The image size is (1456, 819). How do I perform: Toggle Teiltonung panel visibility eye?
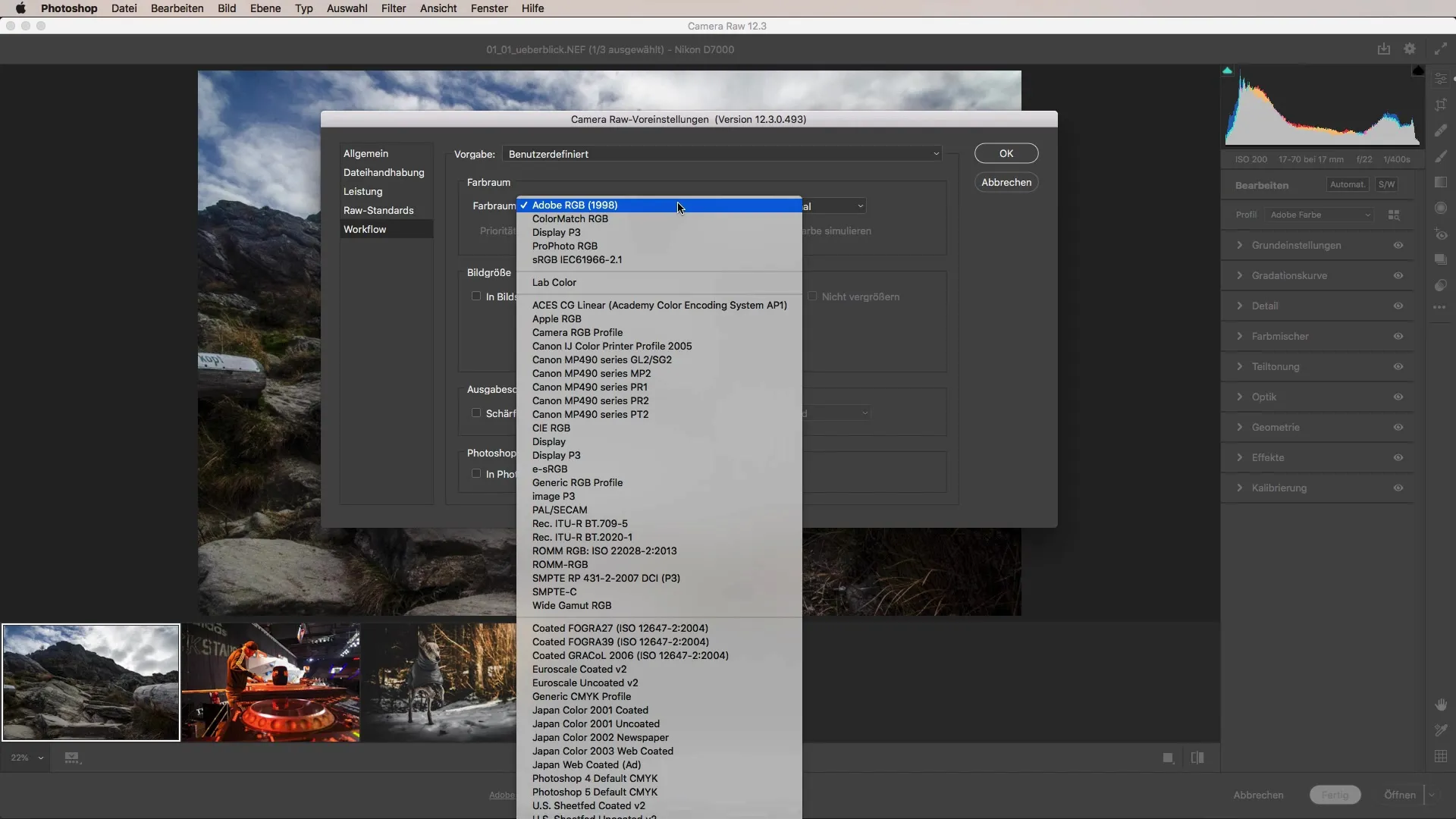tap(1398, 366)
